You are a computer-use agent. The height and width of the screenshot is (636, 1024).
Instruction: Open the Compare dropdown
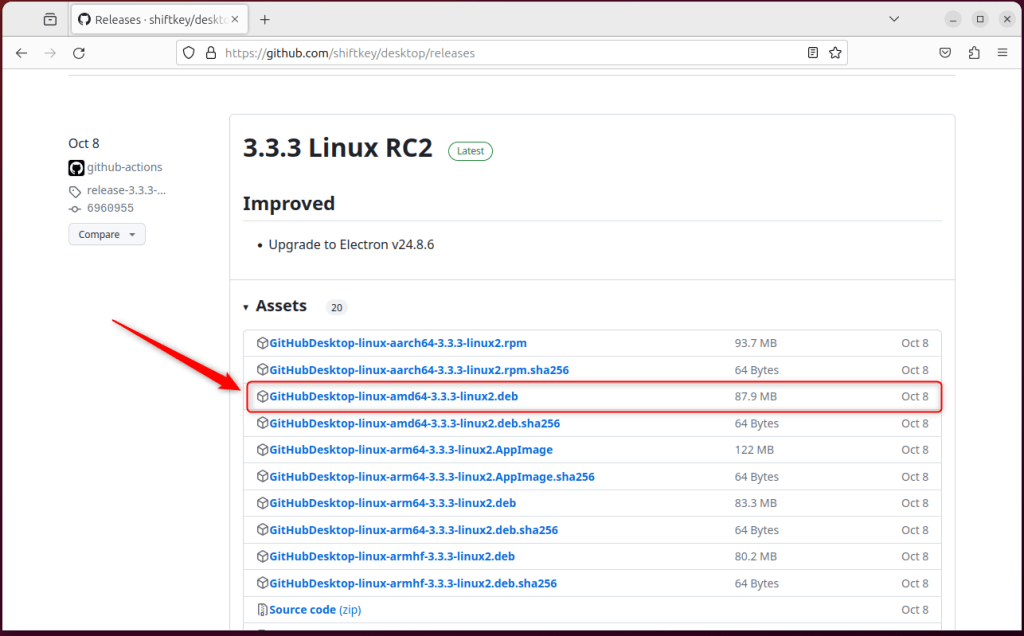(106, 233)
